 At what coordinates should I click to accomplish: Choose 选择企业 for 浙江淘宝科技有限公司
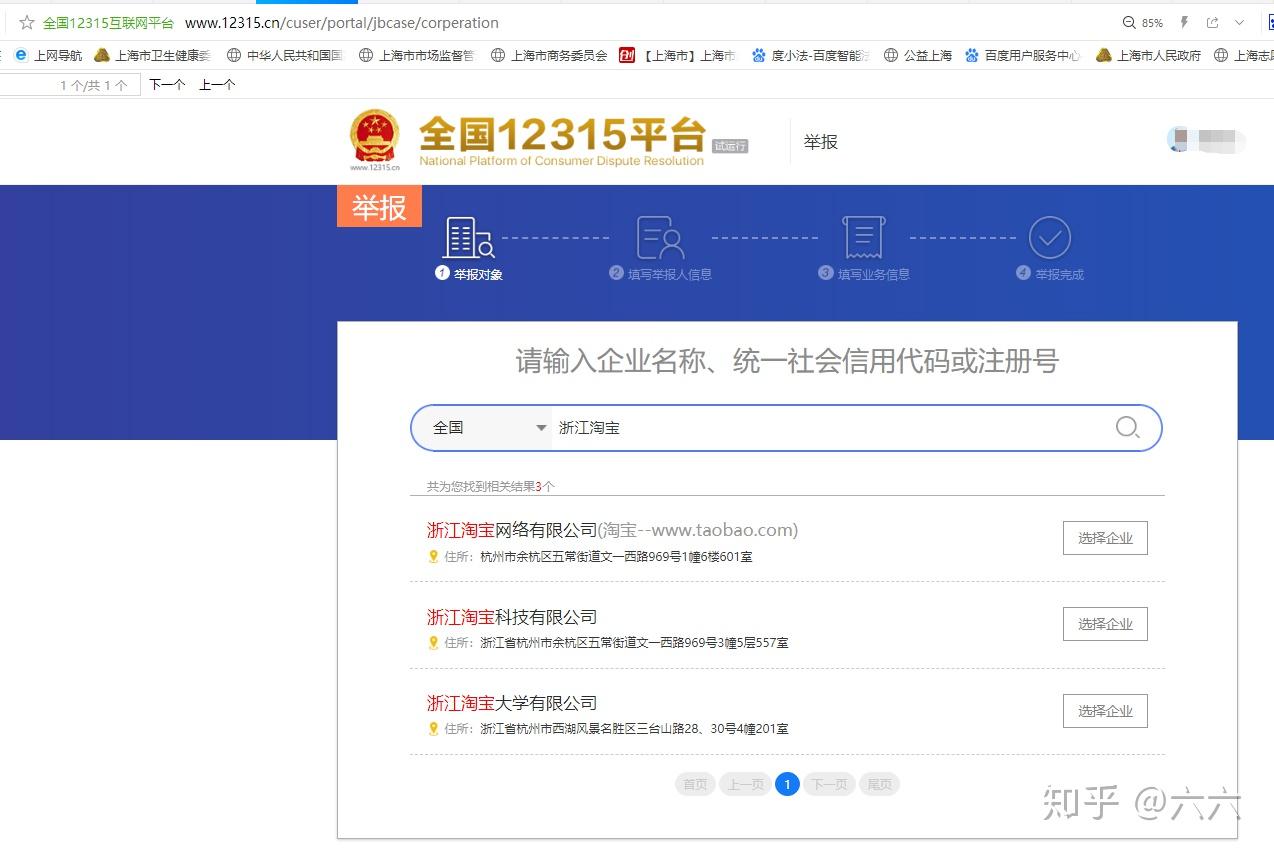(1105, 624)
